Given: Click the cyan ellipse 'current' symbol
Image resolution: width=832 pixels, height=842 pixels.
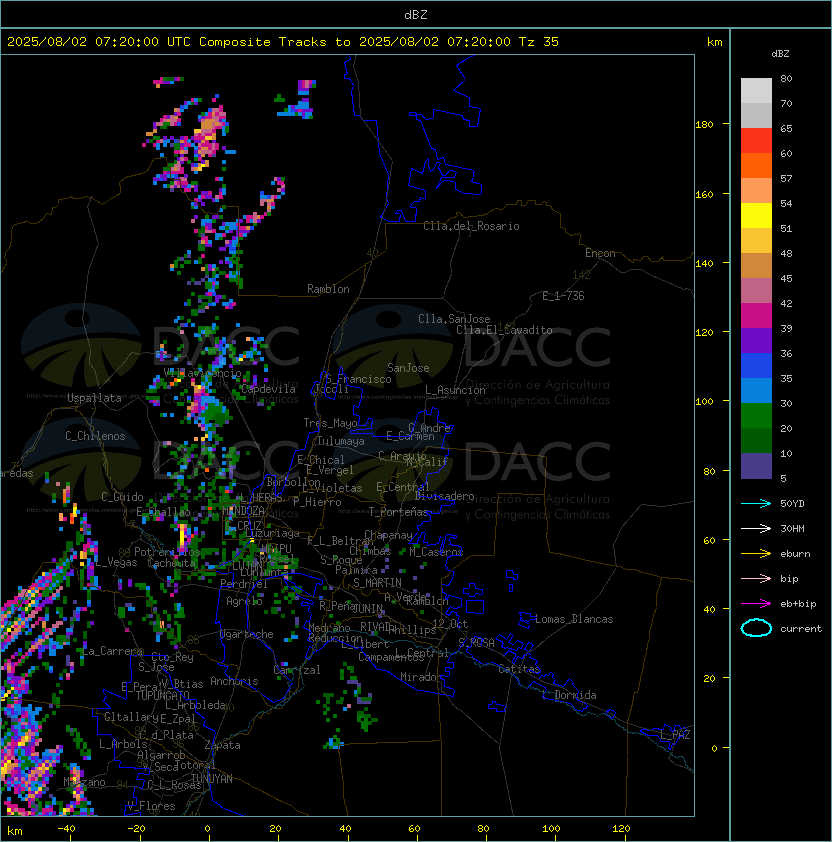Looking at the screenshot, I should pyautogui.click(x=756, y=628).
